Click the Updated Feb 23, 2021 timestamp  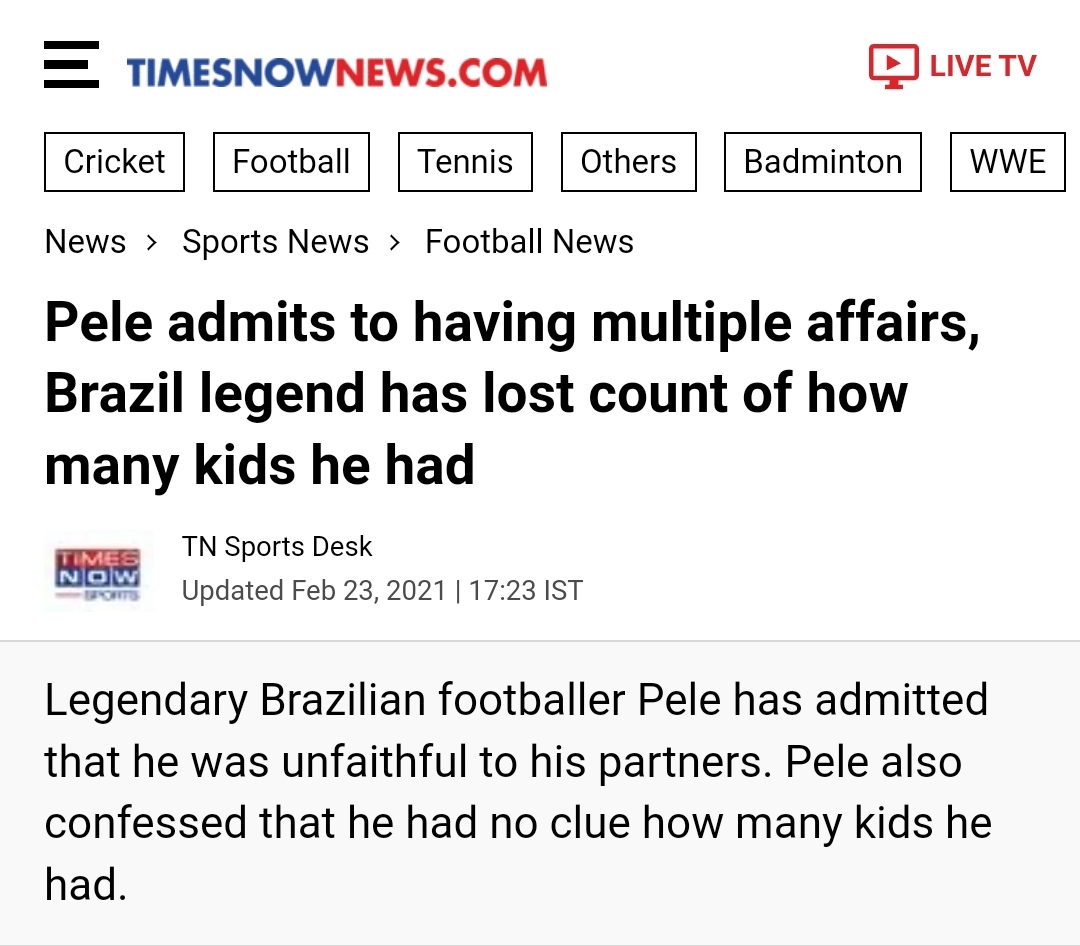(x=382, y=591)
